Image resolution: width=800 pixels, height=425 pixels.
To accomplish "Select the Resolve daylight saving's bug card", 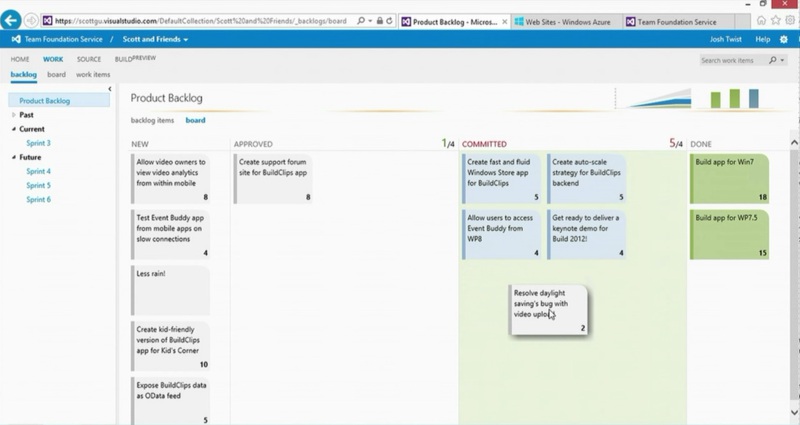I will click(x=548, y=310).
